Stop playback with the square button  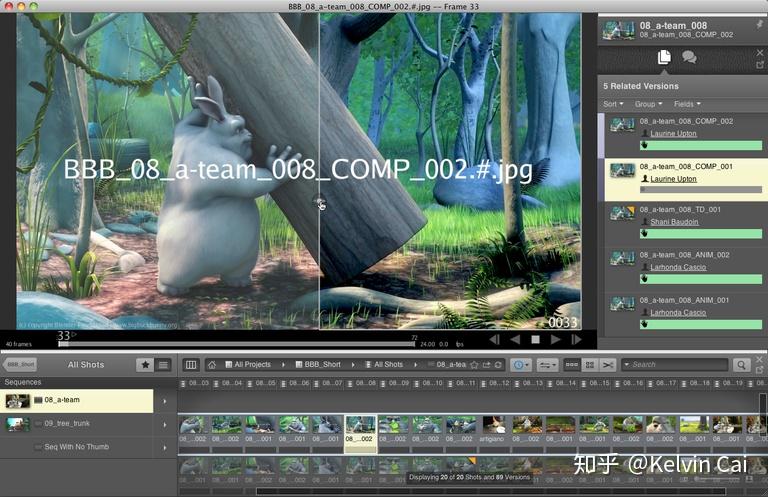click(x=535, y=339)
